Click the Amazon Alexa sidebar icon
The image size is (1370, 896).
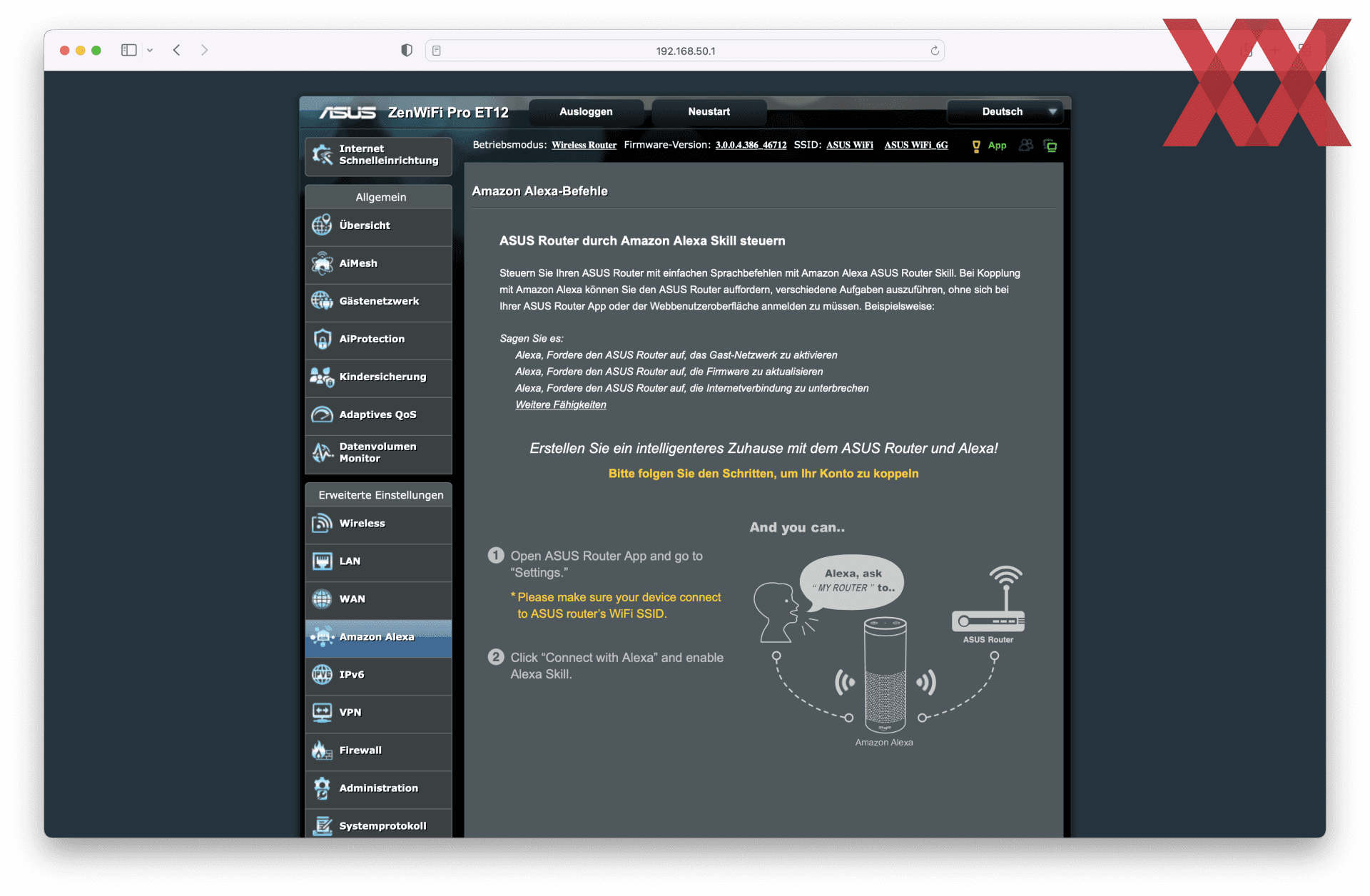322,637
